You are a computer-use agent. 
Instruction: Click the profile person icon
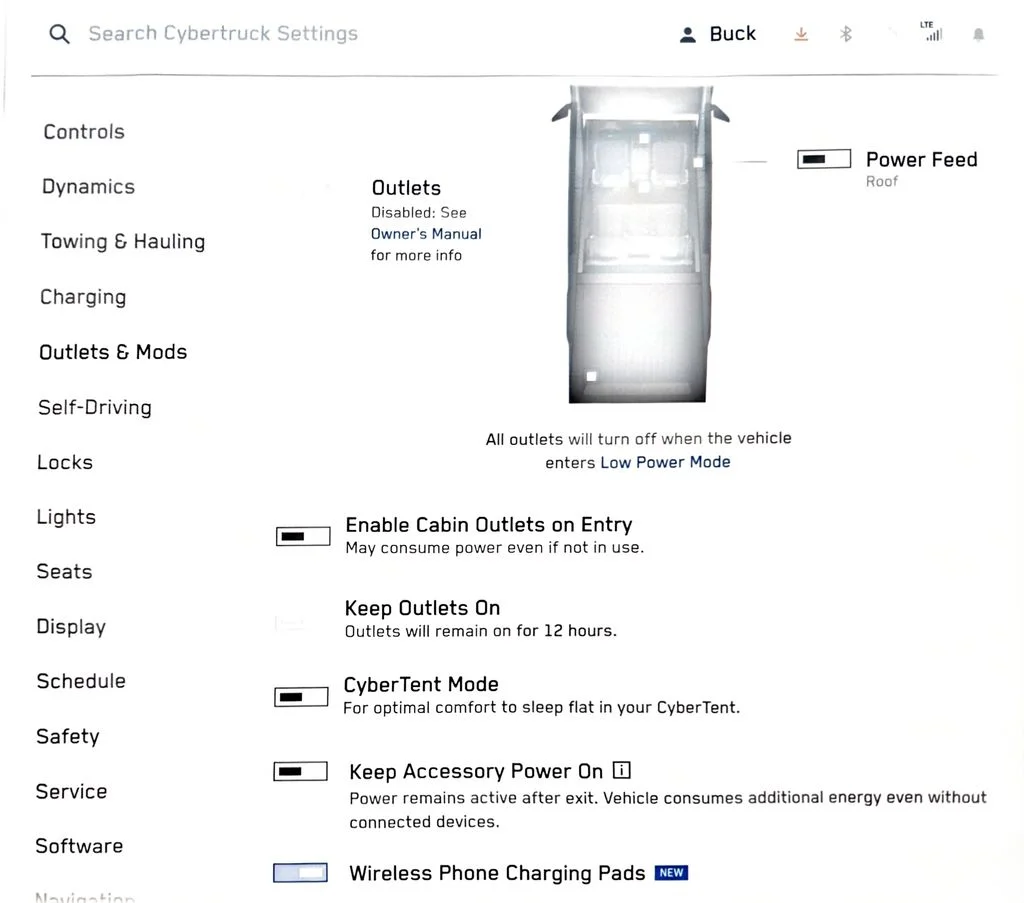[687, 35]
